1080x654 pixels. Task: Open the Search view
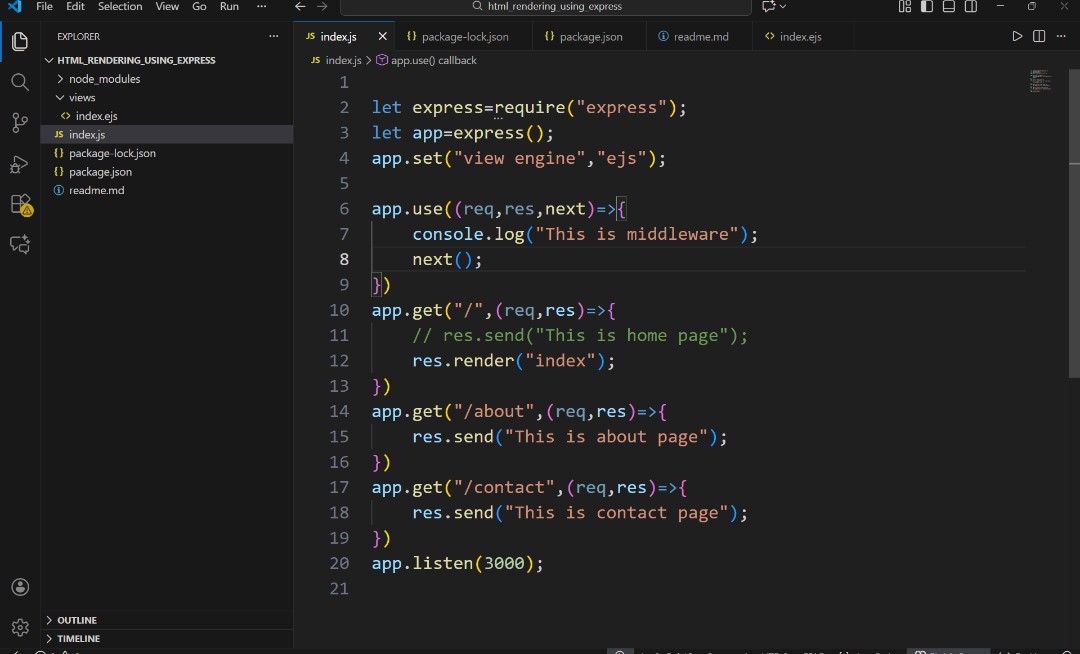click(x=20, y=83)
